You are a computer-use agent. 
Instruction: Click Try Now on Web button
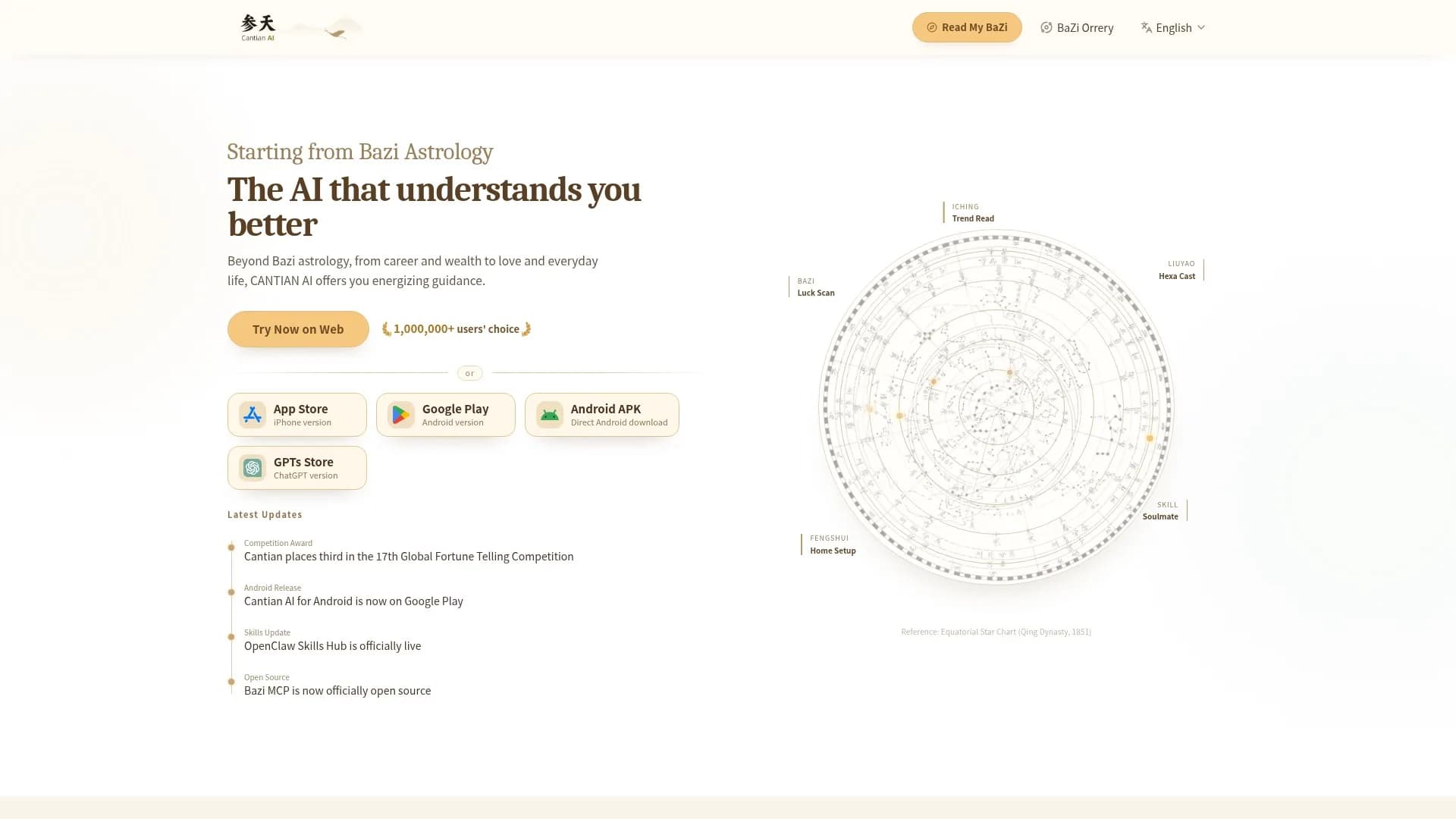point(298,329)
